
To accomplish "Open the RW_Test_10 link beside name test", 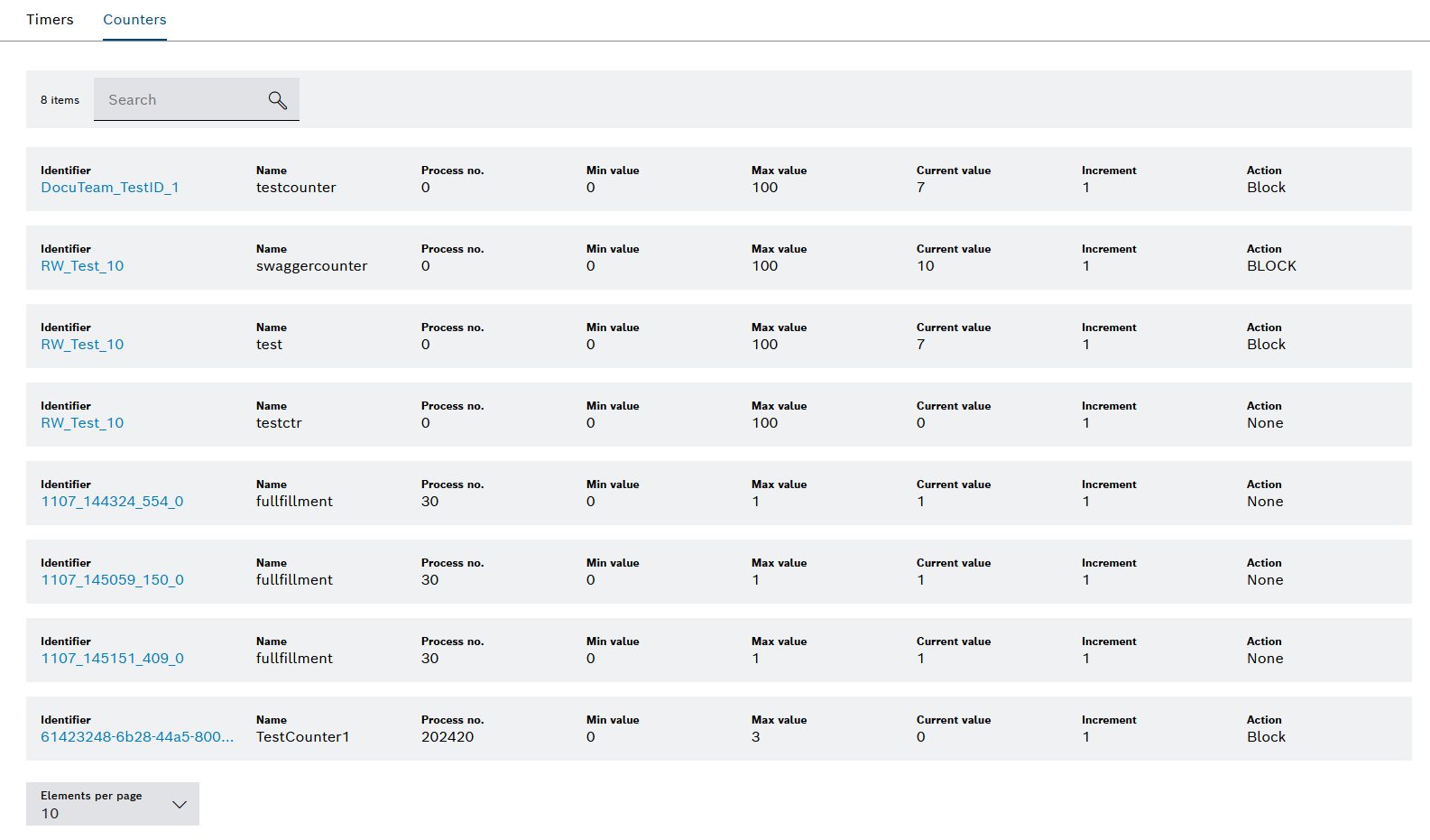I will (82, 345).
